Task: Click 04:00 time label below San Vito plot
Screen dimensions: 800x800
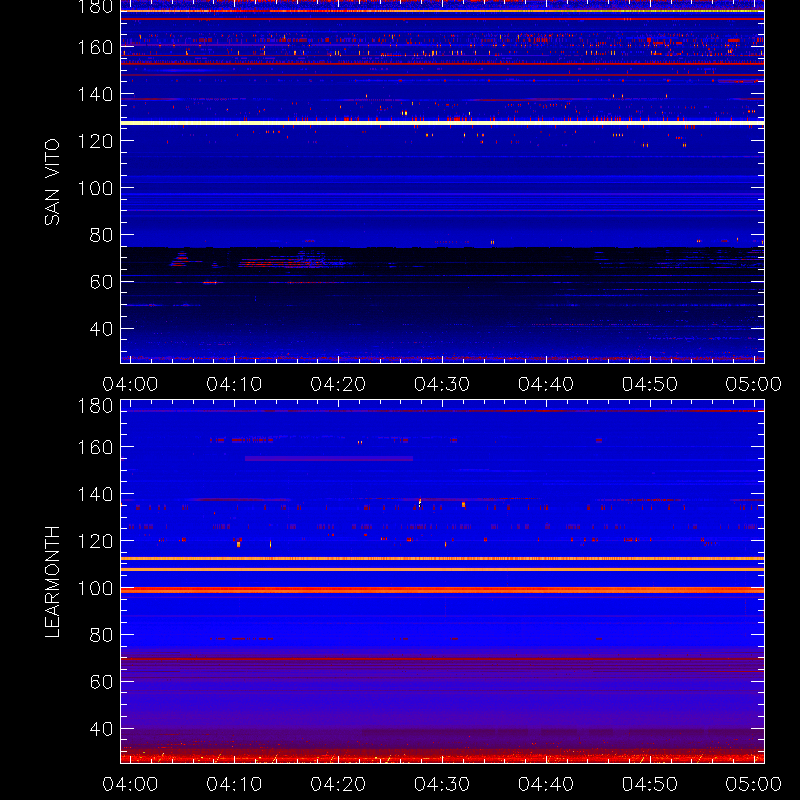Action: 130,384
